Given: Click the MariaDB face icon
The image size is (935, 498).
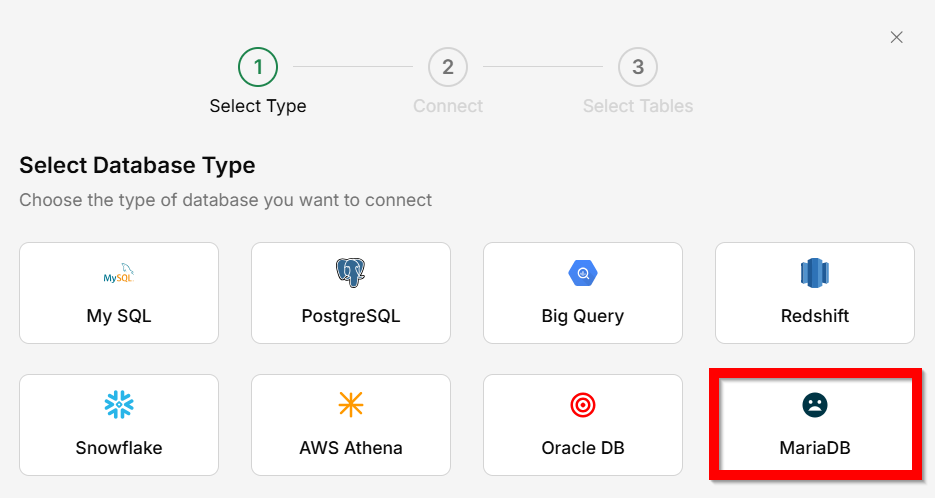Looking at the screenshot, I should [x=815, y=404].
